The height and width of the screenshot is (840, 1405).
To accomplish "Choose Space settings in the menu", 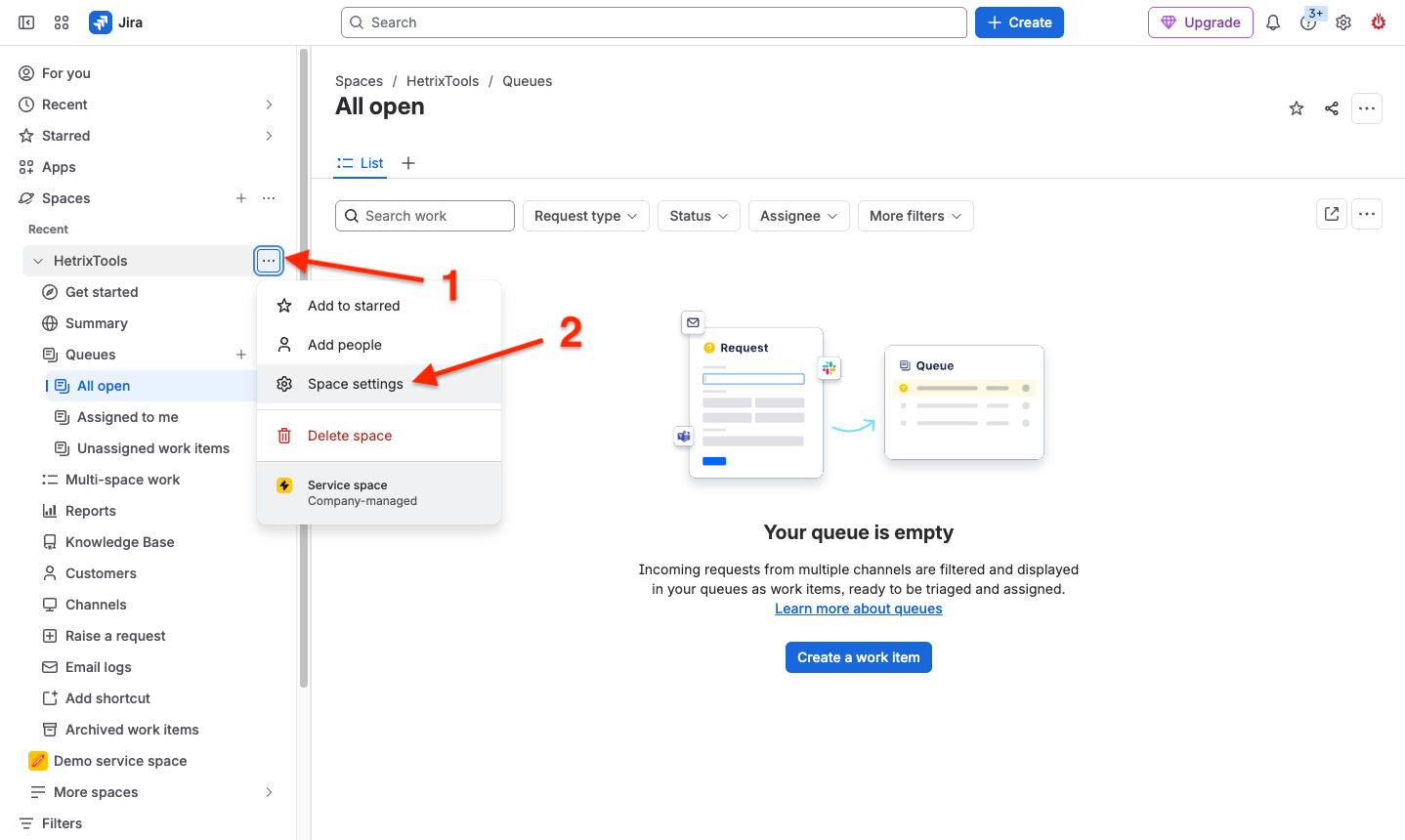I will [379, 384].
